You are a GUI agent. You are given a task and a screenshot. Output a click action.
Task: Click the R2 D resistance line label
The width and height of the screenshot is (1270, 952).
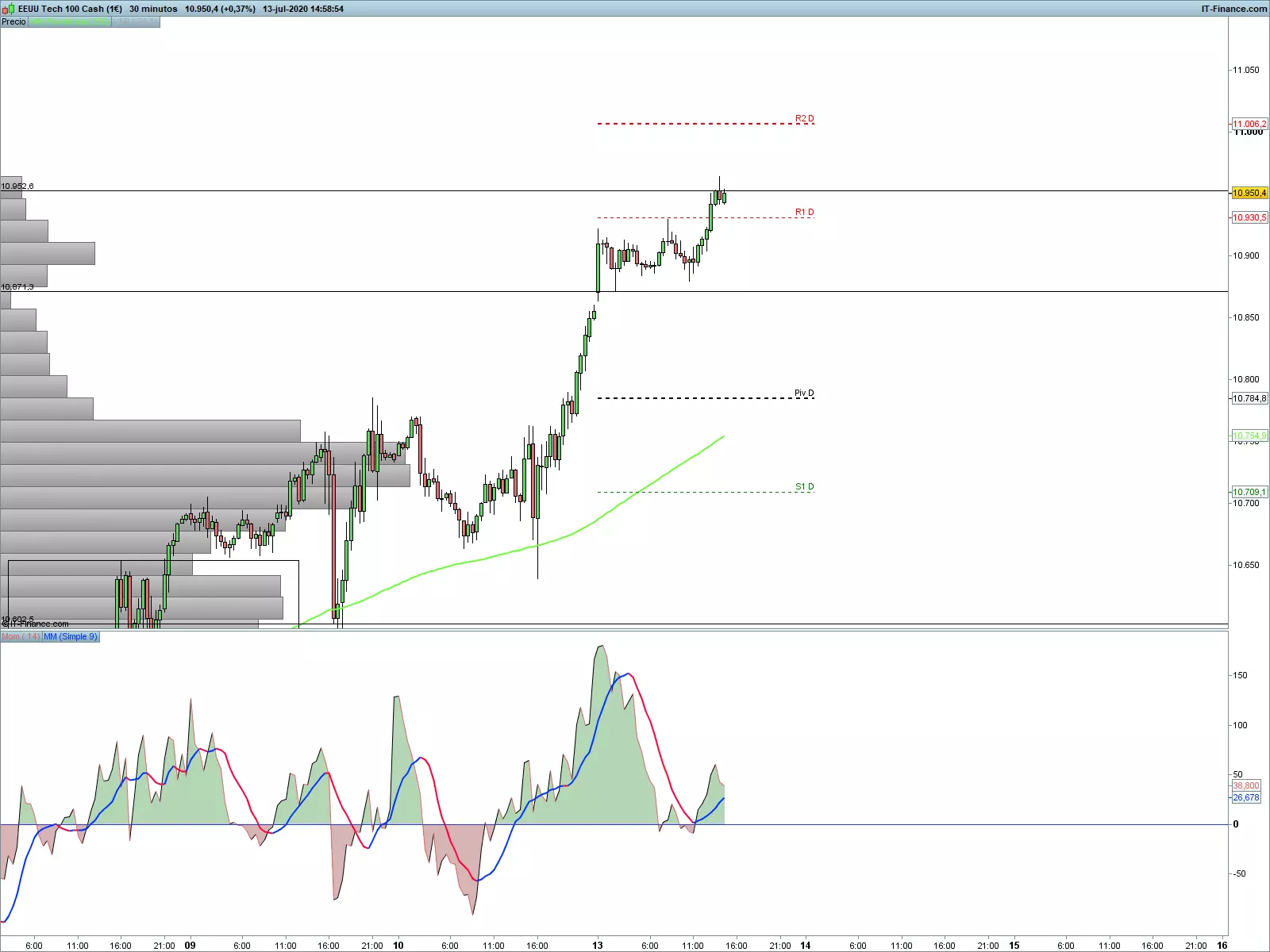pyautogui.click(x=804, y=118)
